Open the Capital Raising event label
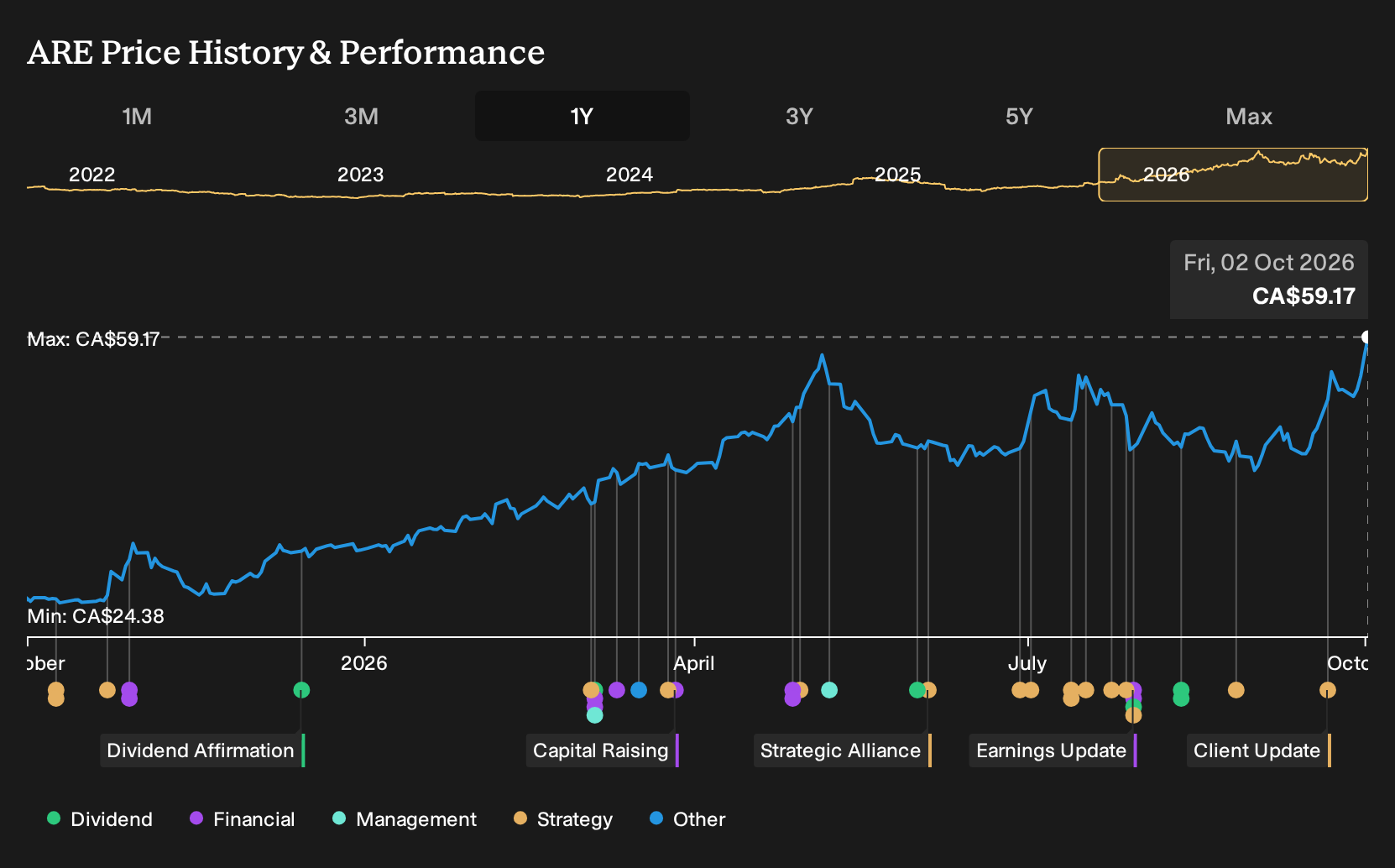This screenshot has height=868, width=1395. [601, 750]
